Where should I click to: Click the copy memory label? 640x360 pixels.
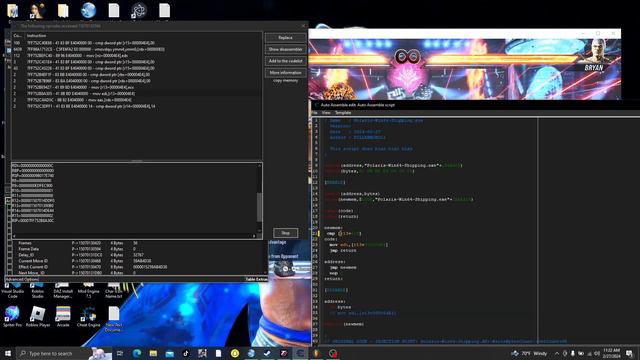[285, 81]
